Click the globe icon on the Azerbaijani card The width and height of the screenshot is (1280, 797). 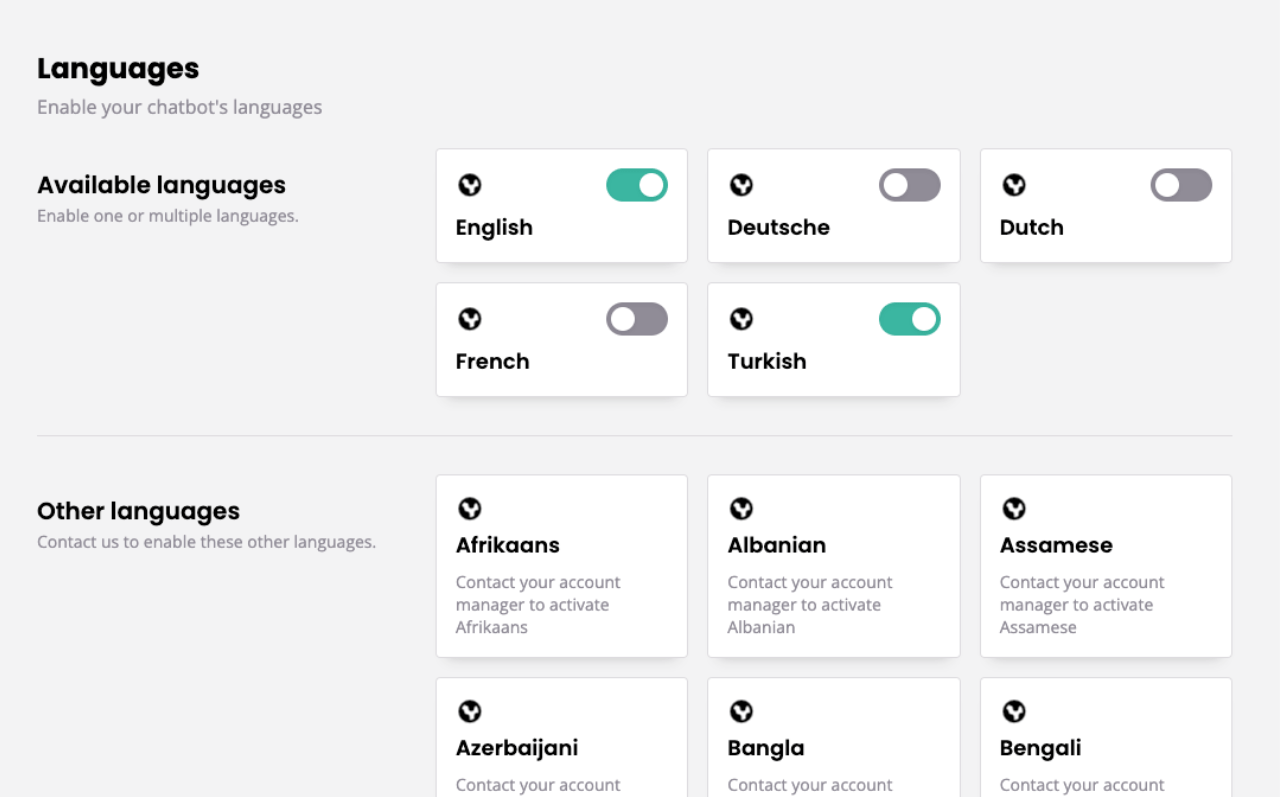pos(469,712)
